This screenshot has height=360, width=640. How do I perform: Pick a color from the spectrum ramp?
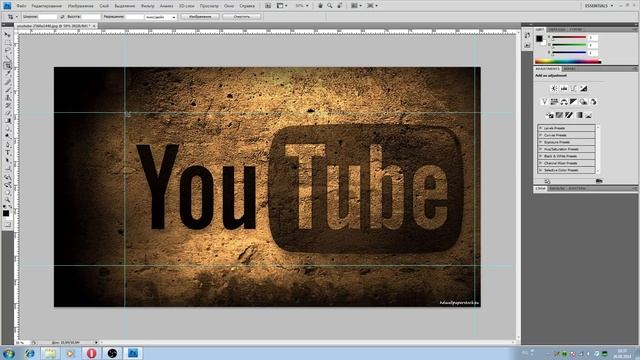click(568, 62)
